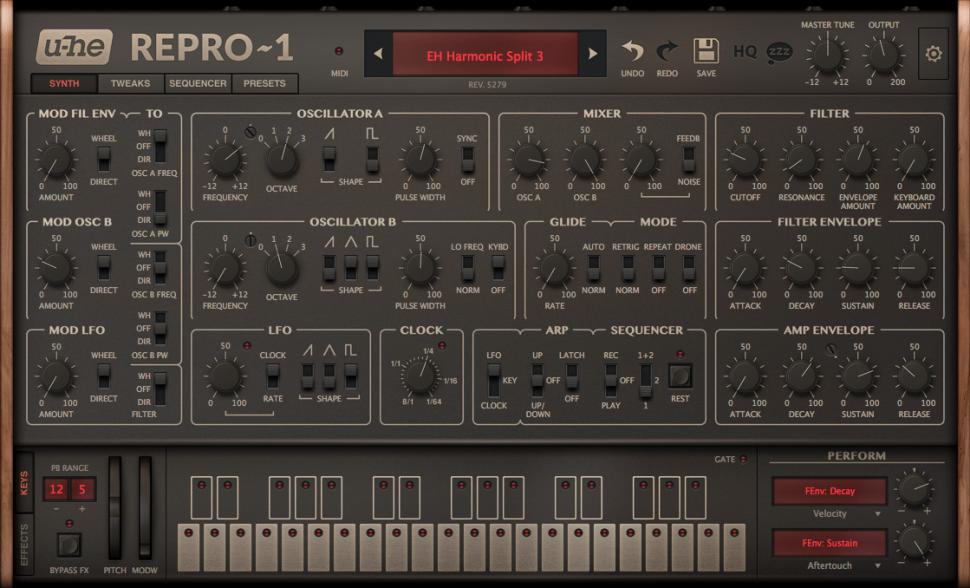
Task: Toggle HQ high quality mode
Action: pos(744,50)
